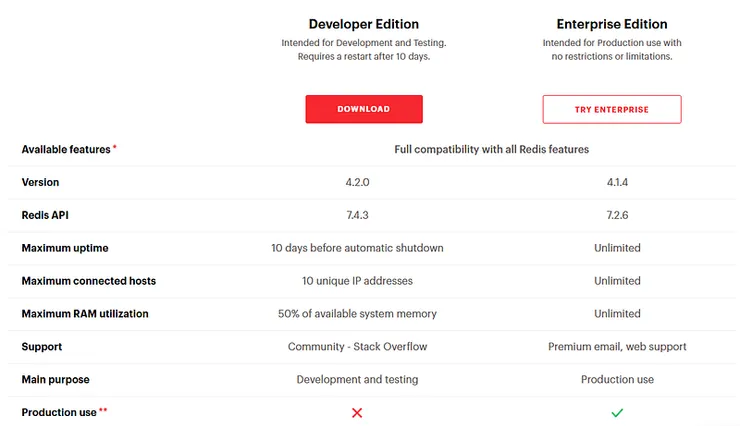Click the Developer Edition heading

(364, 24)
